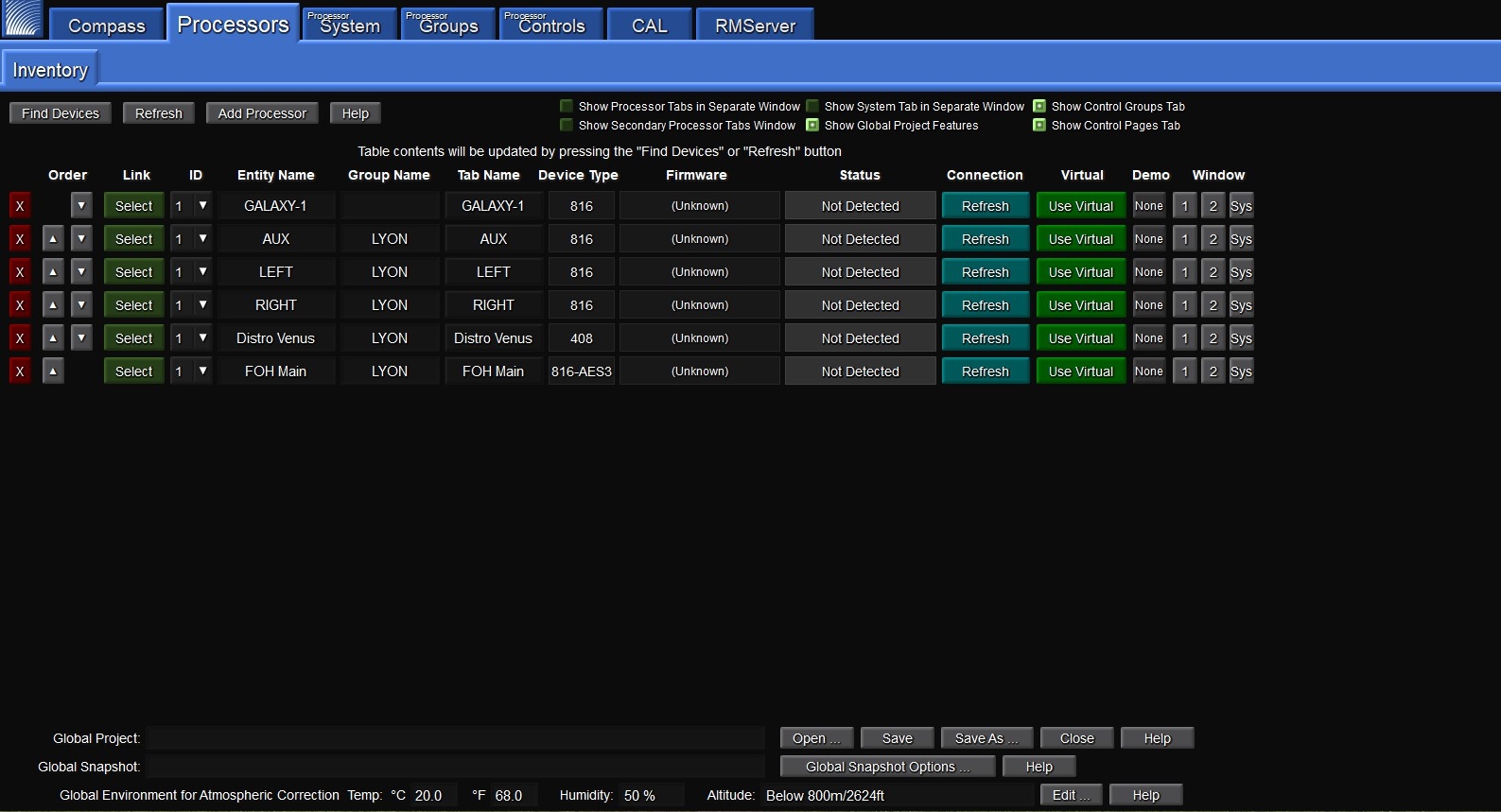This screenshot has height=812, width=1501.
Task: Open window 2 for the AUX processor
Action: click(1213, 239)
